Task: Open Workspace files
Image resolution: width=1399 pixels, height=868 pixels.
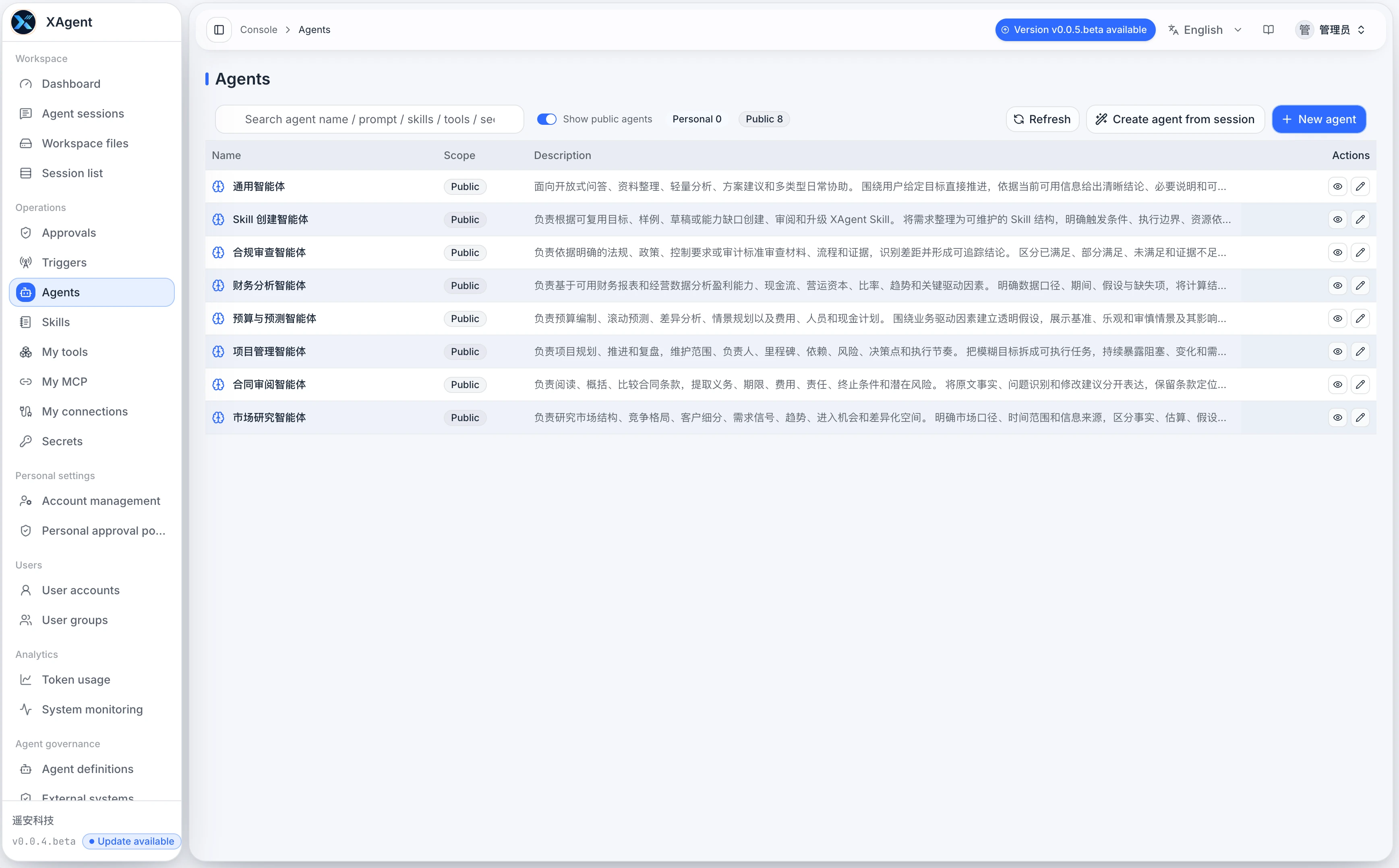Action: click(x=92, y=143)
